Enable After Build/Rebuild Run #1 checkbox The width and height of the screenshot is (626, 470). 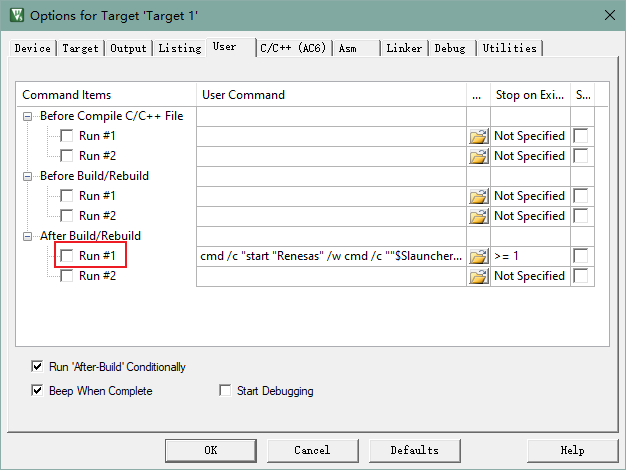[67, 256]
